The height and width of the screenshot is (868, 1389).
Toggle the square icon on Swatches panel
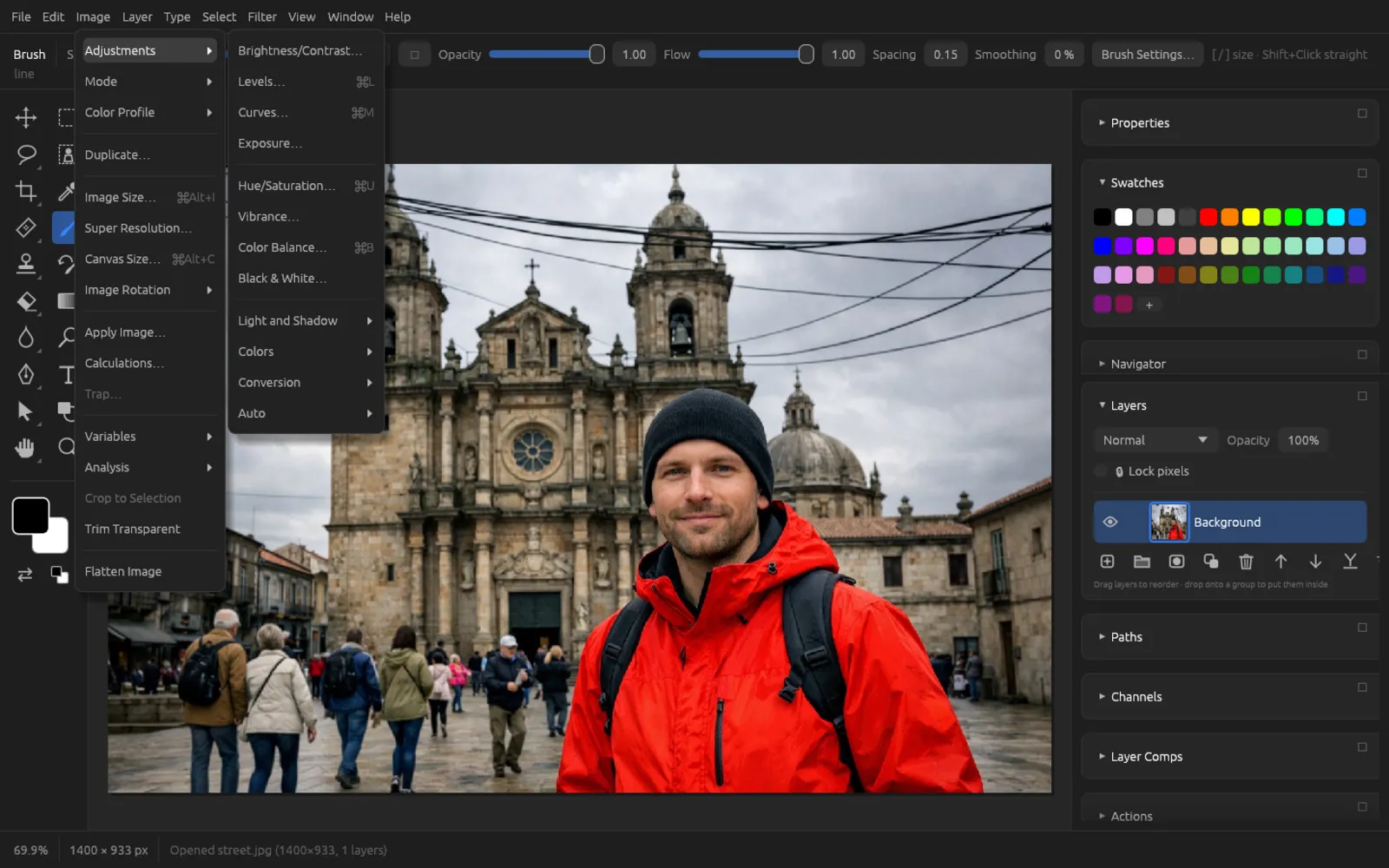1362,174
